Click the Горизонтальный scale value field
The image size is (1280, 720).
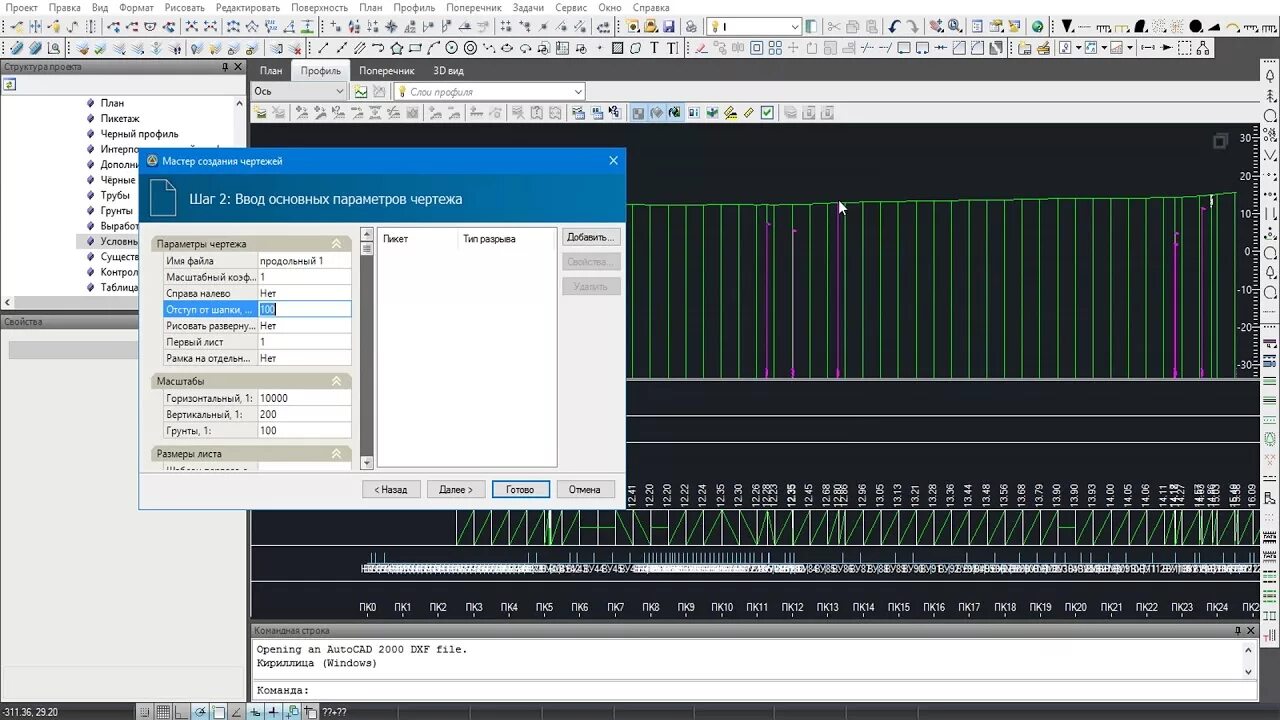304,398
